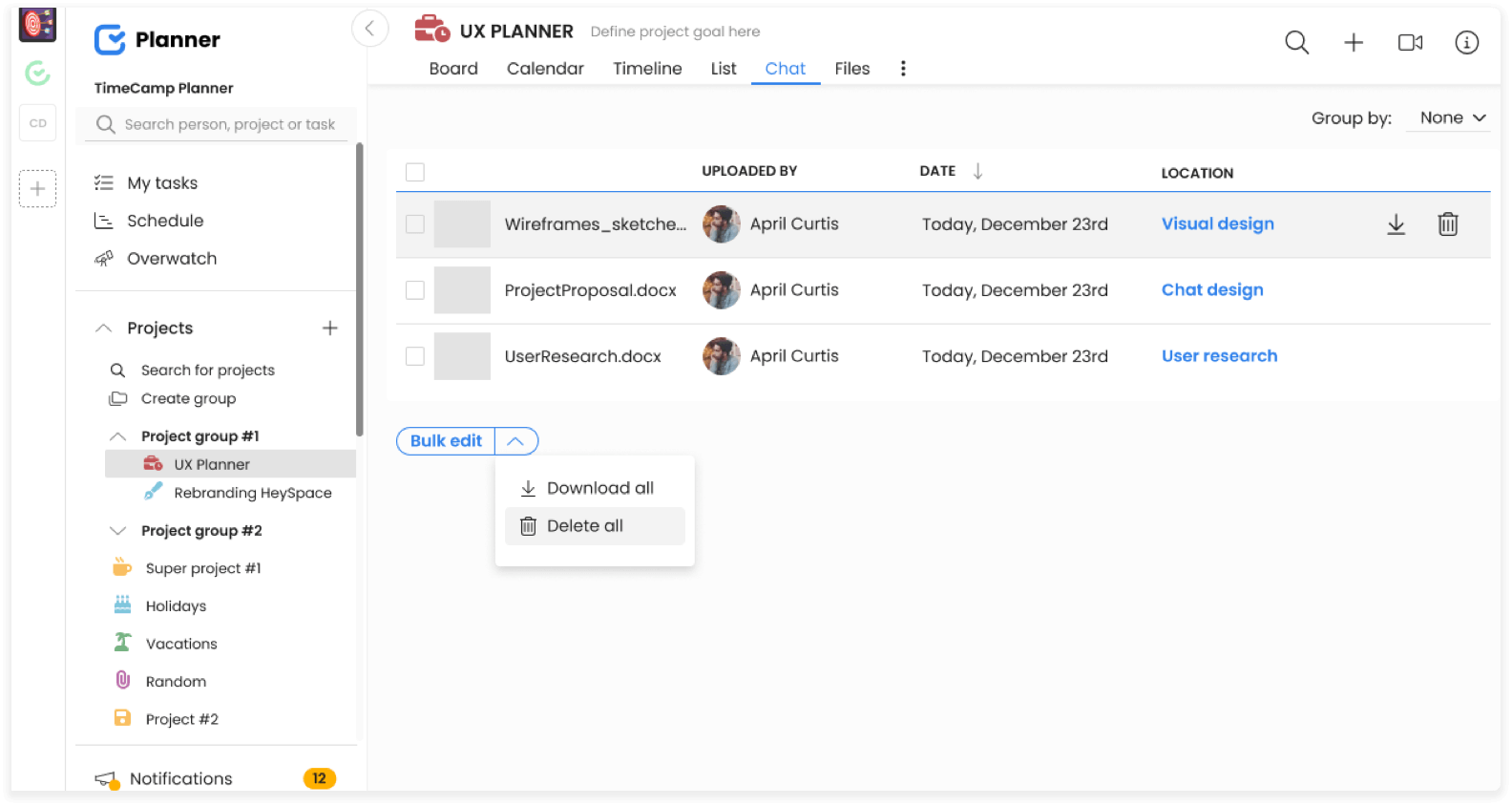Delete the Wireframes_sketches file with trash icon
The image size is (1512, 806).
pyautogui.click(x=1448, y=224)
